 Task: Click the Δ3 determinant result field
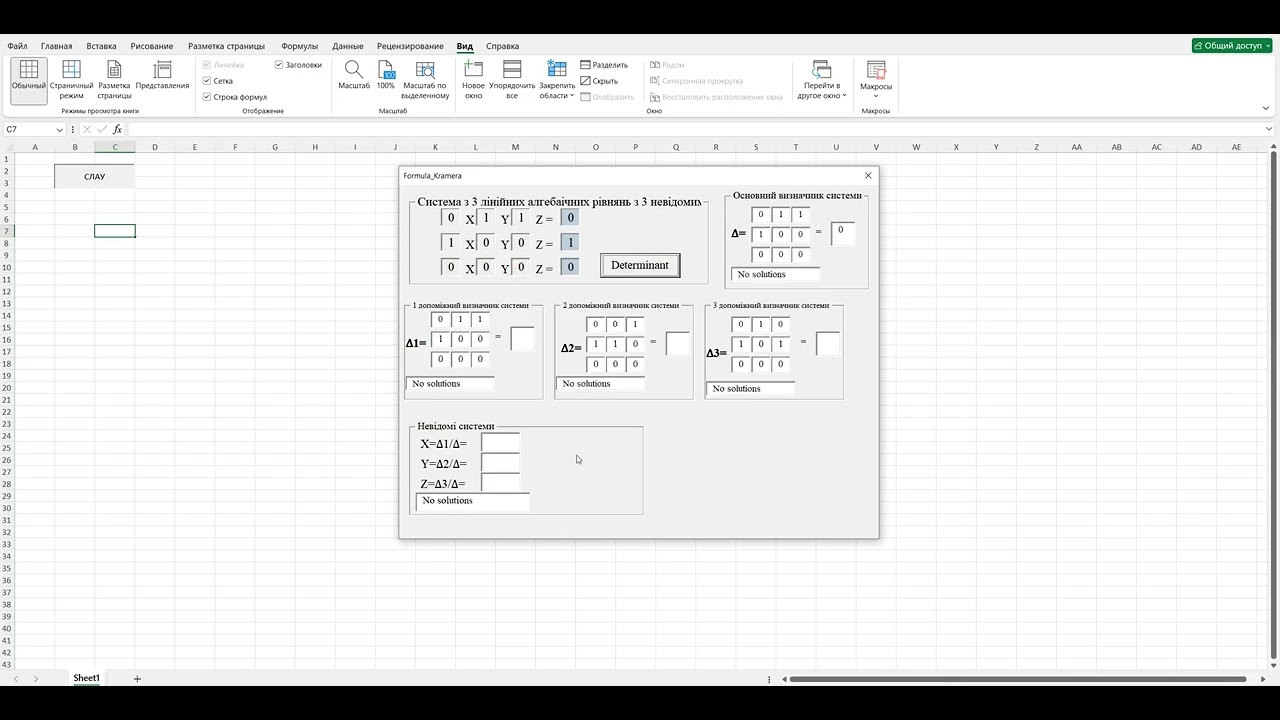[828, 344]
